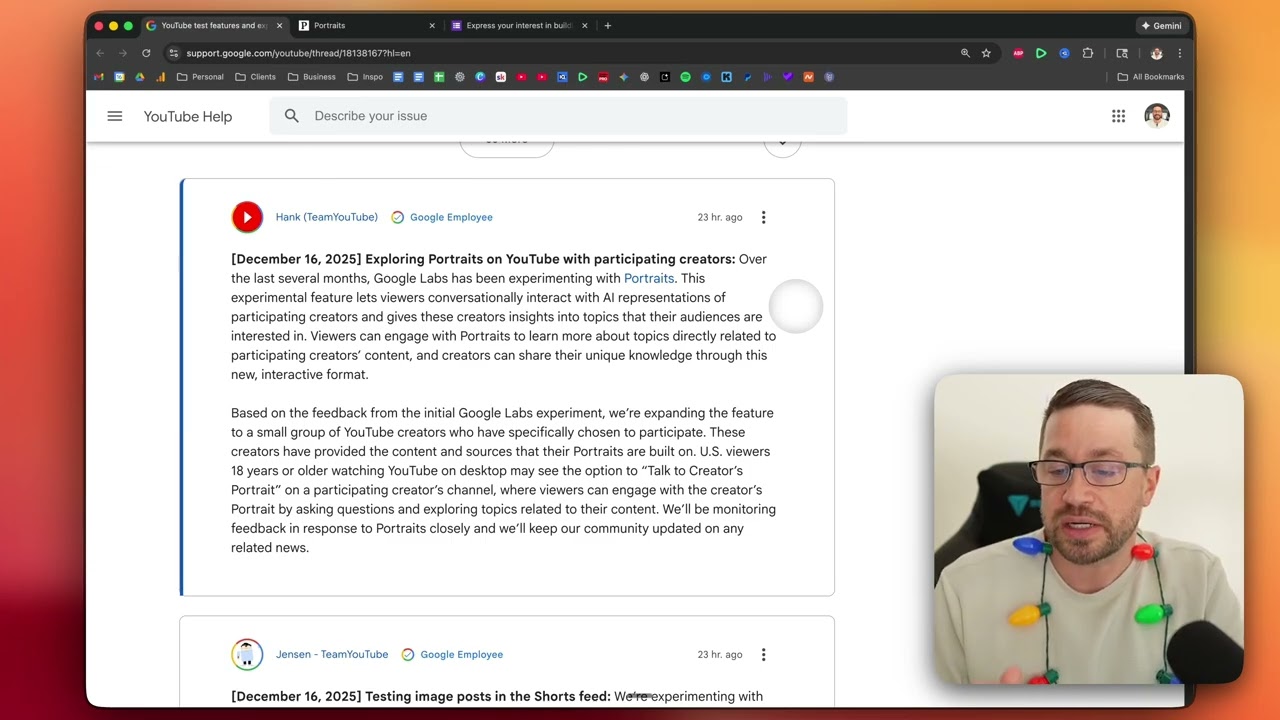Image resolution: width=1280 pixels, height=720 pixels.
Task: Click Google Employee badge icon next to Hank
Action: point(397,217)
